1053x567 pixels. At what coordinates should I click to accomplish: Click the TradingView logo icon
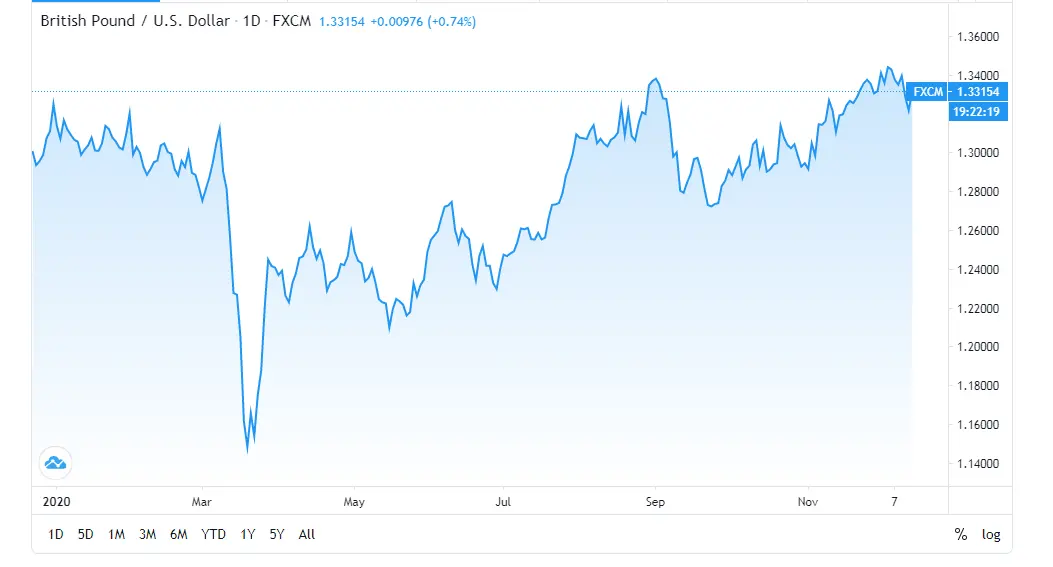[55, 462]
